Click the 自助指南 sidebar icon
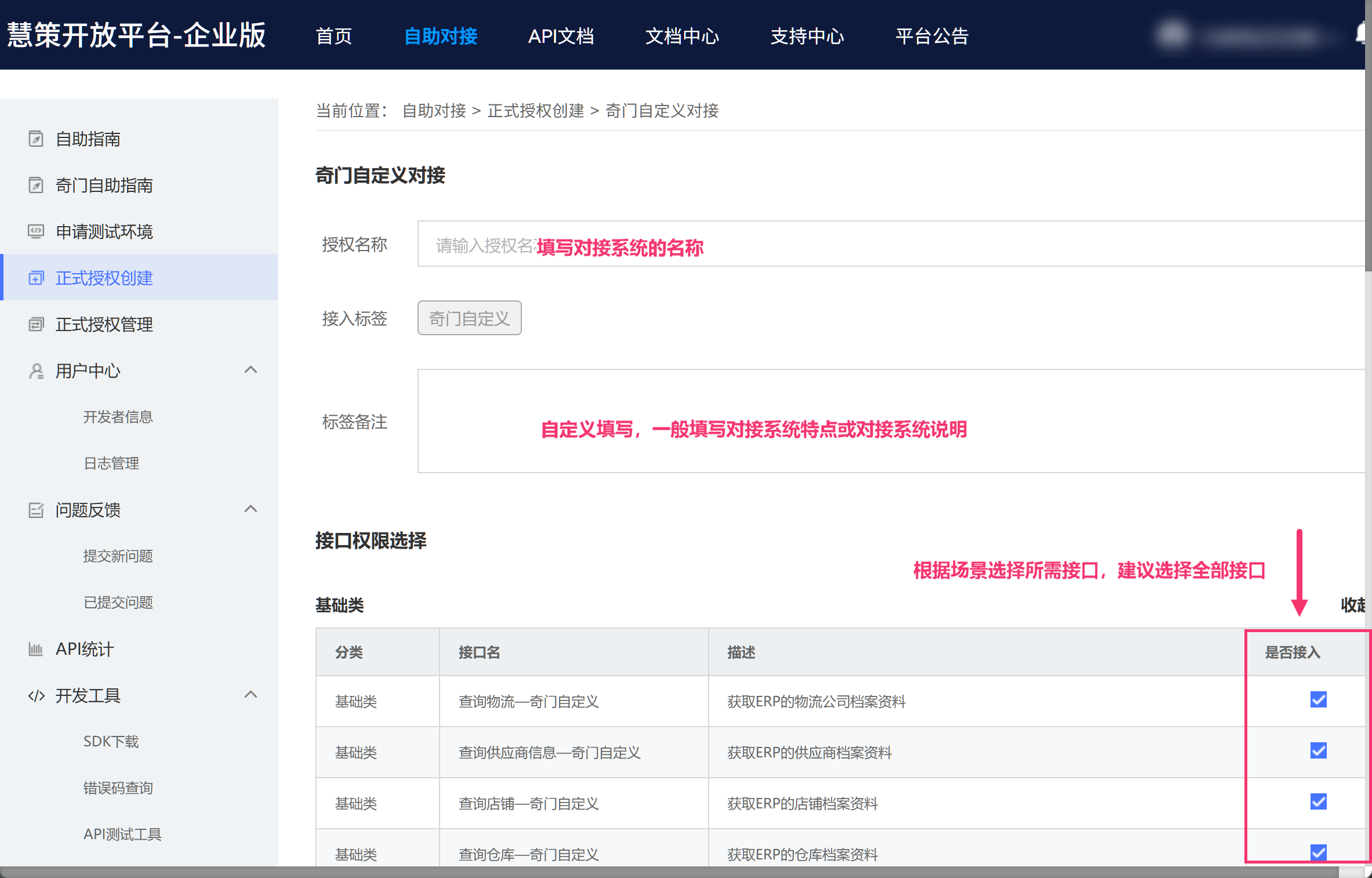The image size is (1372, 878). coord(36,139)
